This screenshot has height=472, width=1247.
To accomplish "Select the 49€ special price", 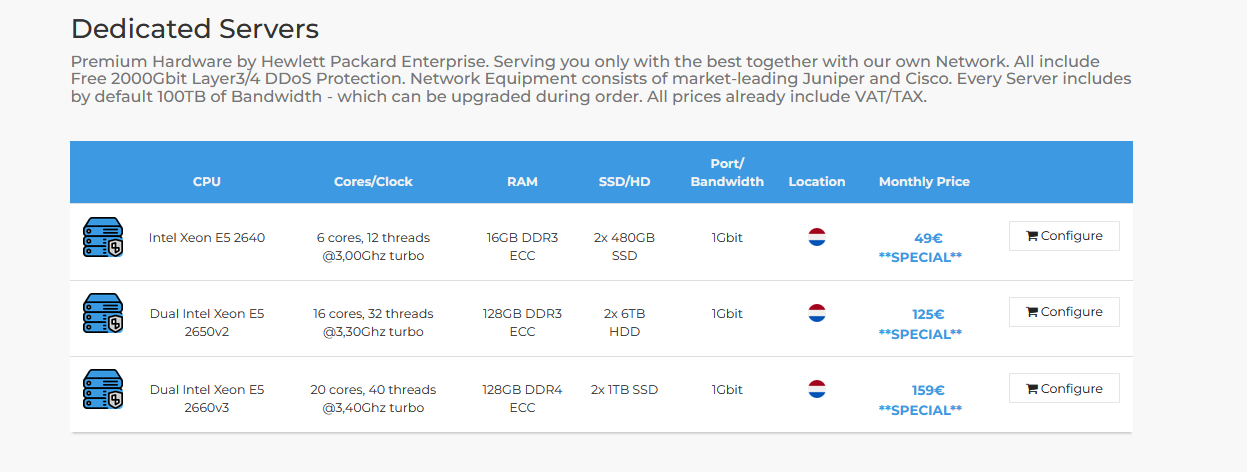I will [928, 239].
